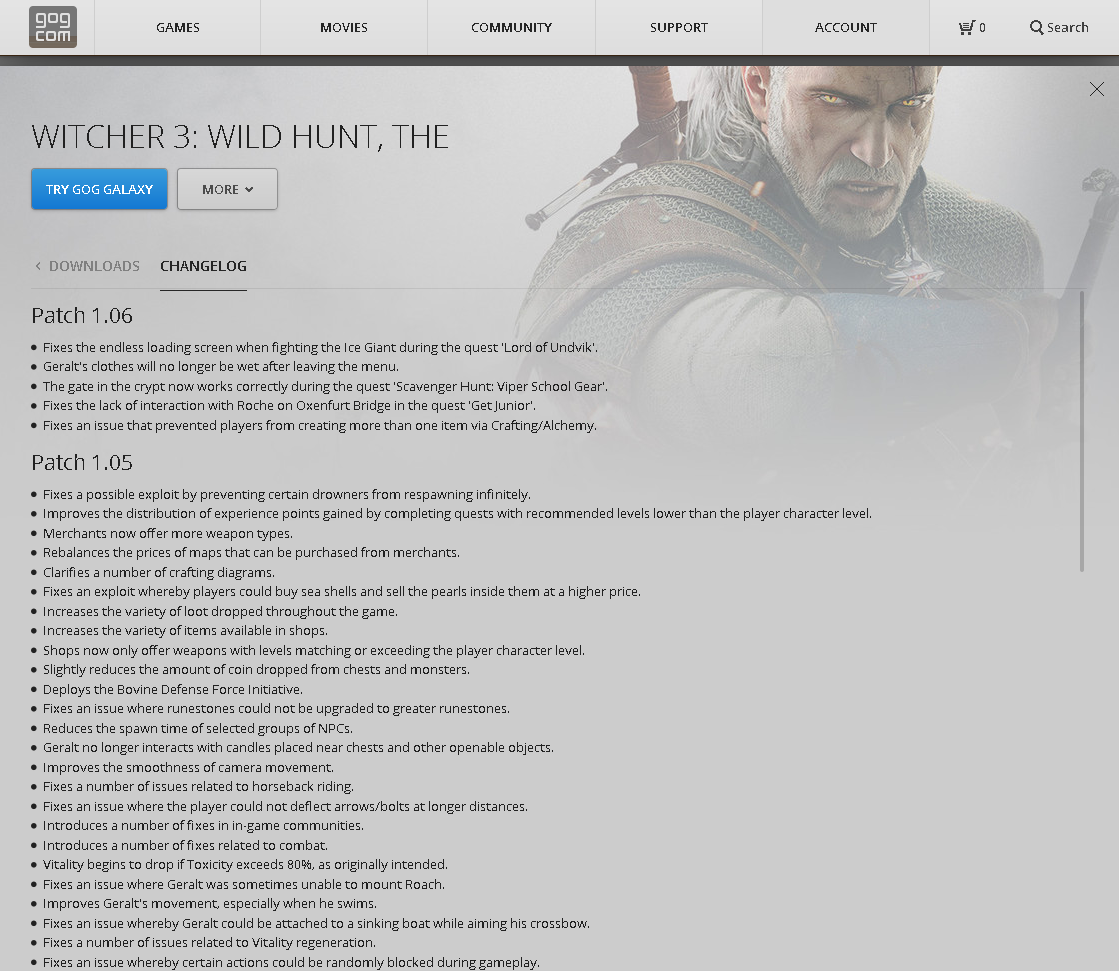Open the ACCOUNT menu

point(846,27)
